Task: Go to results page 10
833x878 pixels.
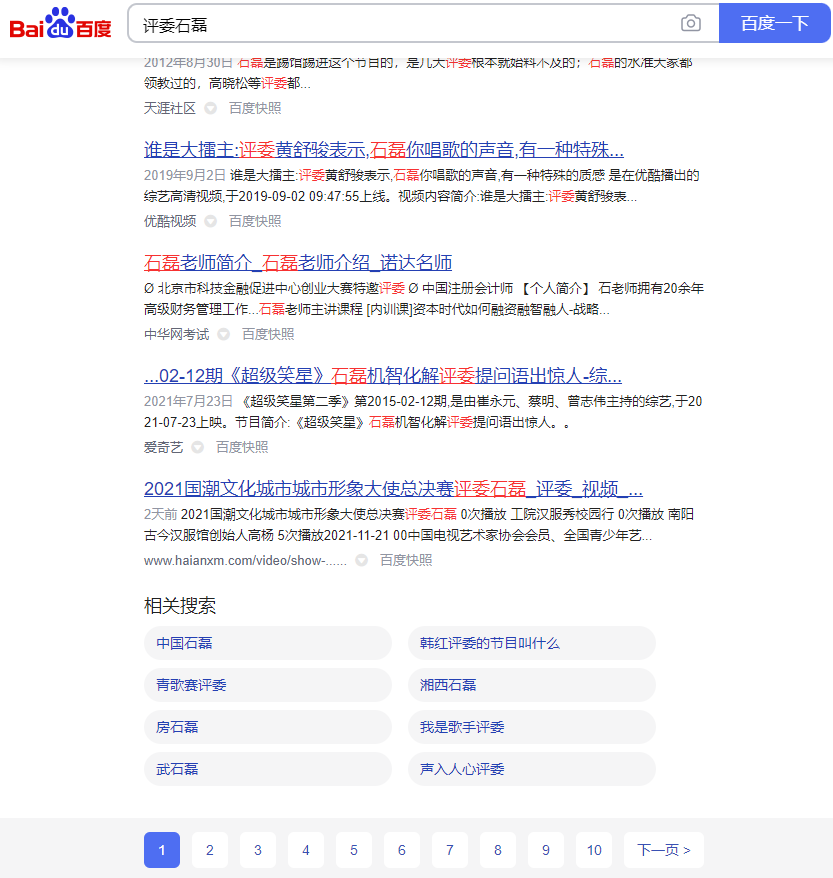Action: pos(594,850)
